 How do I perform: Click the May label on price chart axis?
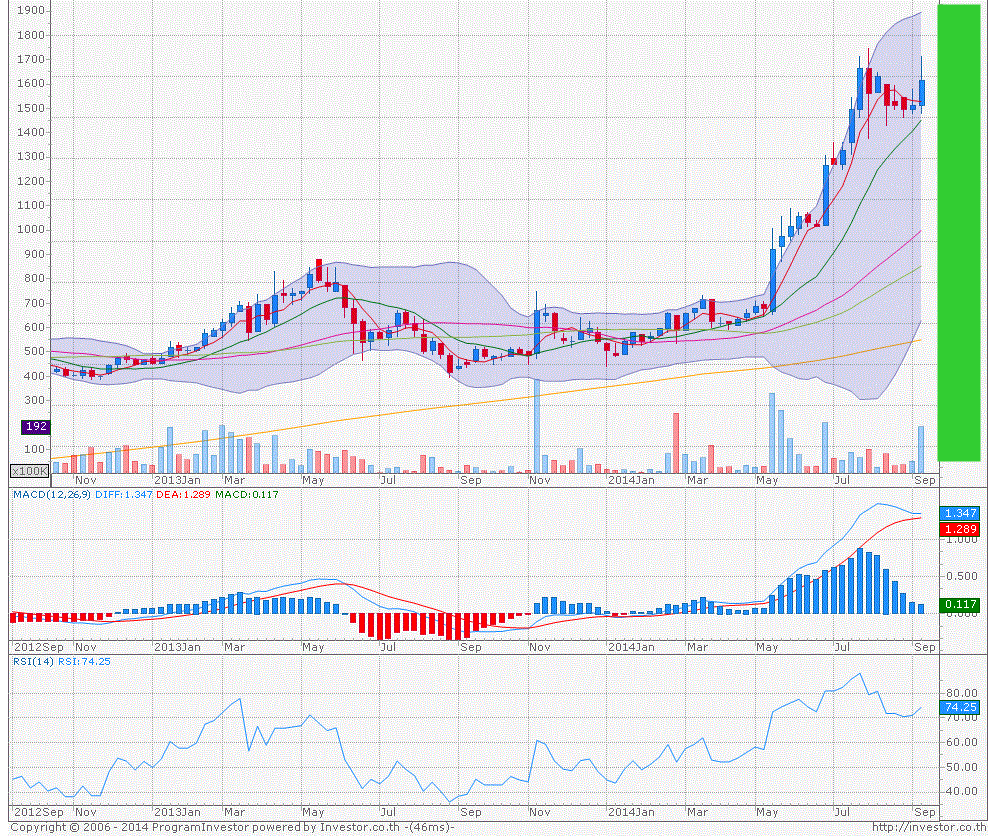pyautogui.click(x=767, y=480)
